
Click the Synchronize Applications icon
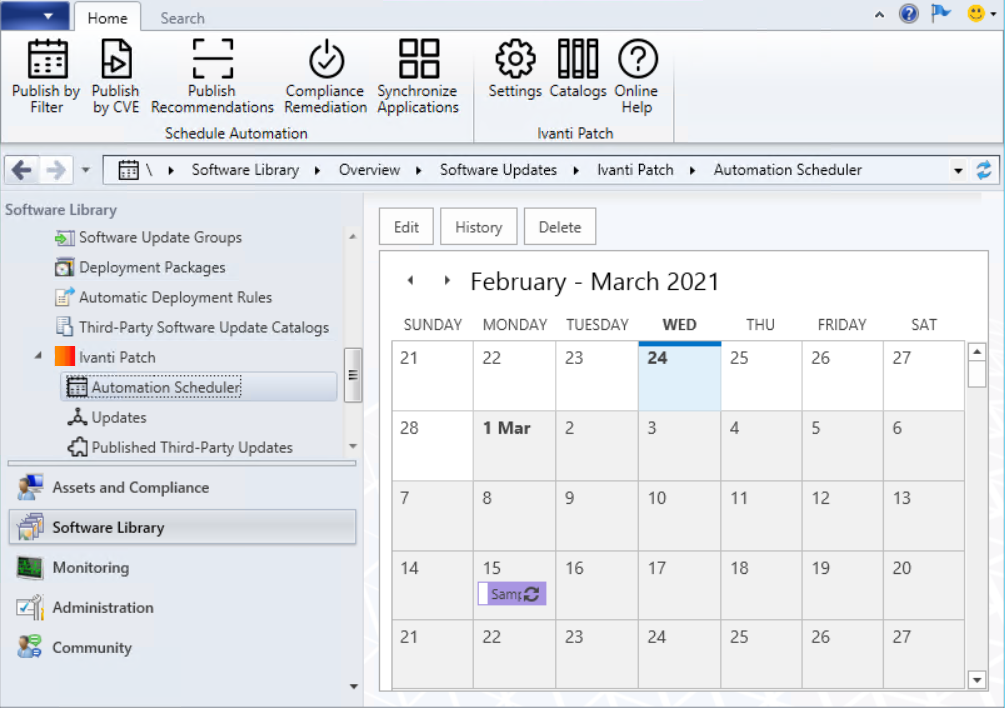(x=418, y=60)
